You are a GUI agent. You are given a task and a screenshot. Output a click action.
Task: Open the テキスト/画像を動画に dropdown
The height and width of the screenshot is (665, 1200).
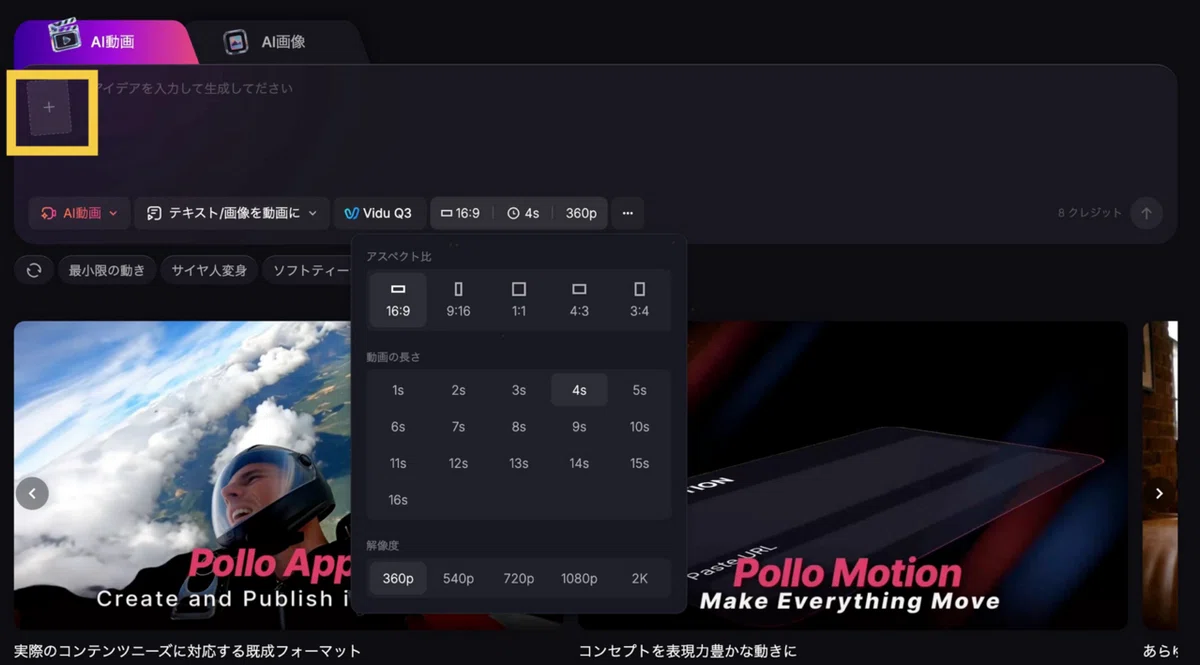click(232, 213)
